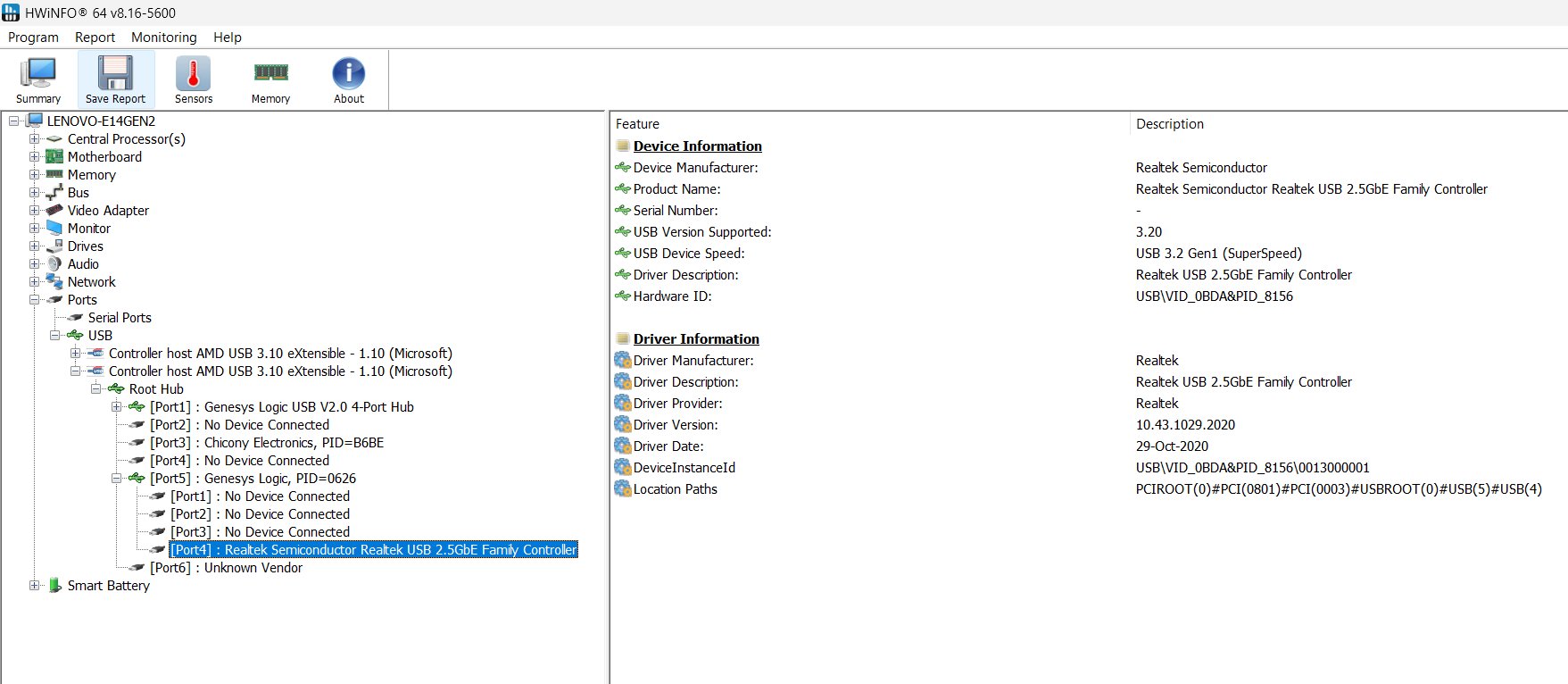This screenshot has width=1568, height=684.
Task: Click the Driver Version gear icon
Action: click(623, 424)
